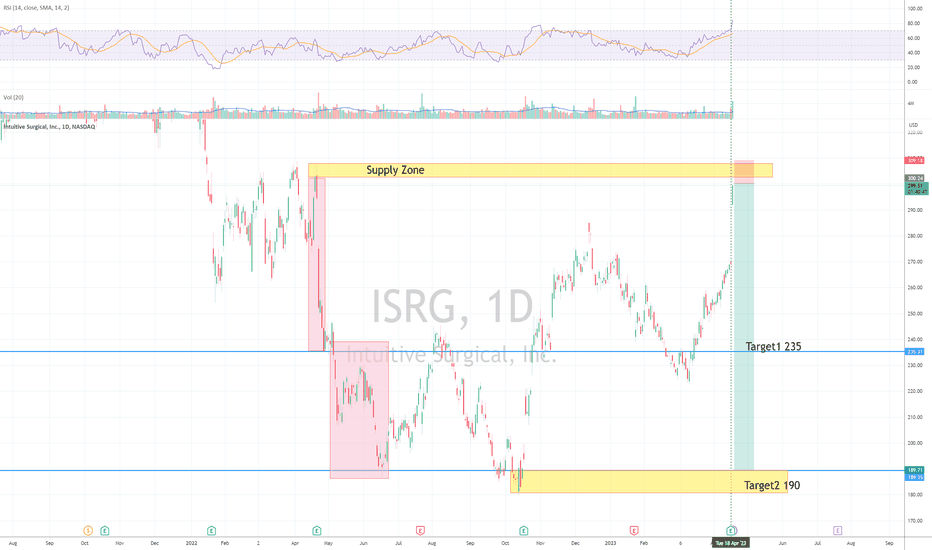The width and height of the screenshot is (932, 550).
Task: Click the blue 189.71 price axis label
Action: [x=915, y=470]
